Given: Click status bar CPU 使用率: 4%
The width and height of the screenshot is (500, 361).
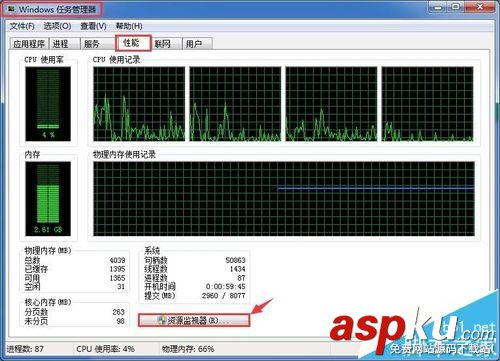Looking at the screenshot, I should pos(105,349).
